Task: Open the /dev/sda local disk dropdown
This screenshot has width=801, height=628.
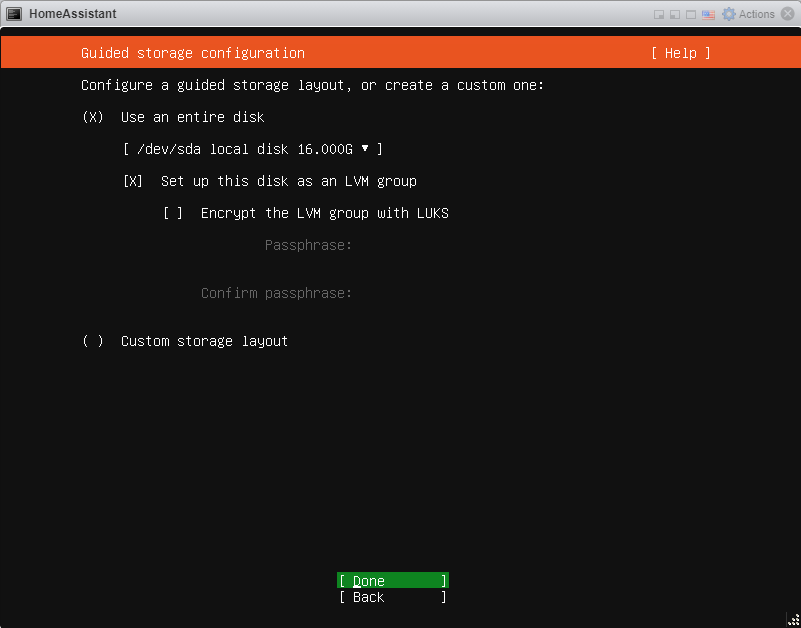Action: (253, 149)
